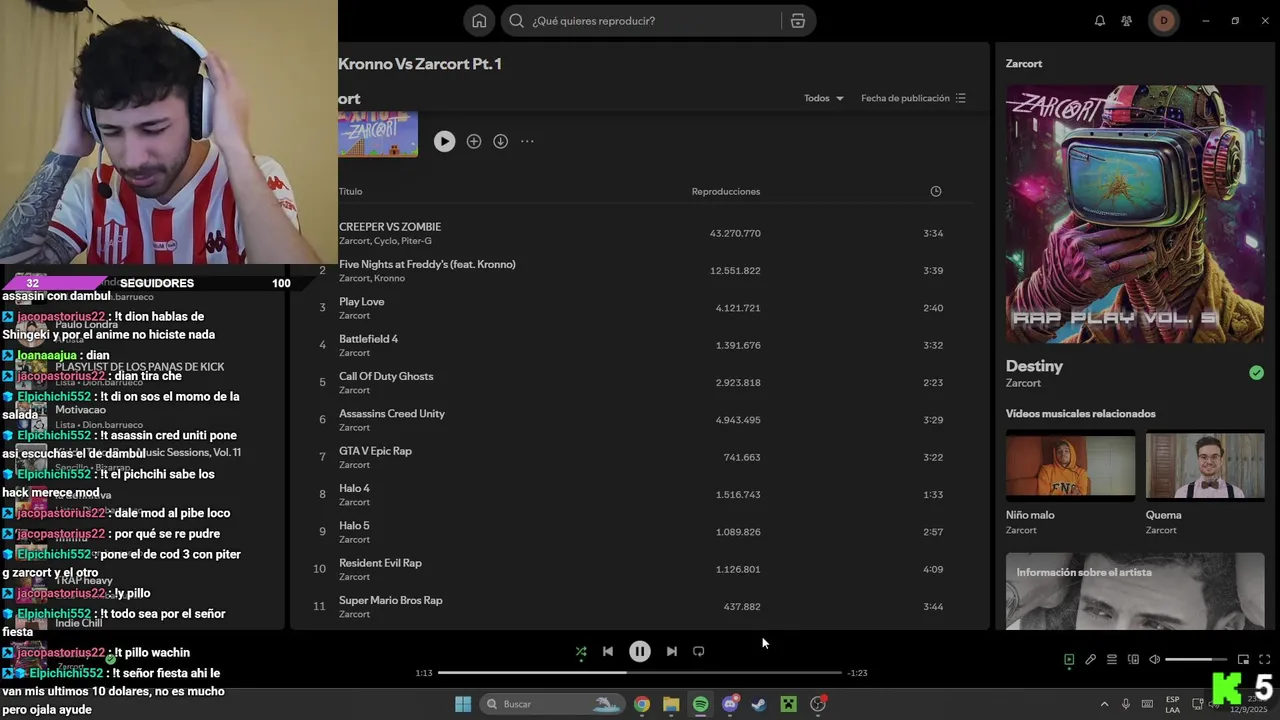The image size is (1280, 720).
Task: Open the mini player
Action: coord(1243,660)
